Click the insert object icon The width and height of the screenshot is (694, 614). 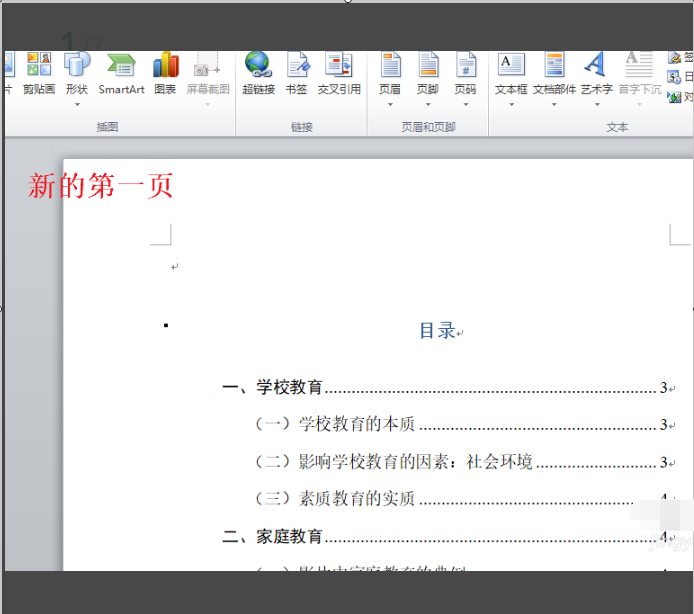point(674,97)
